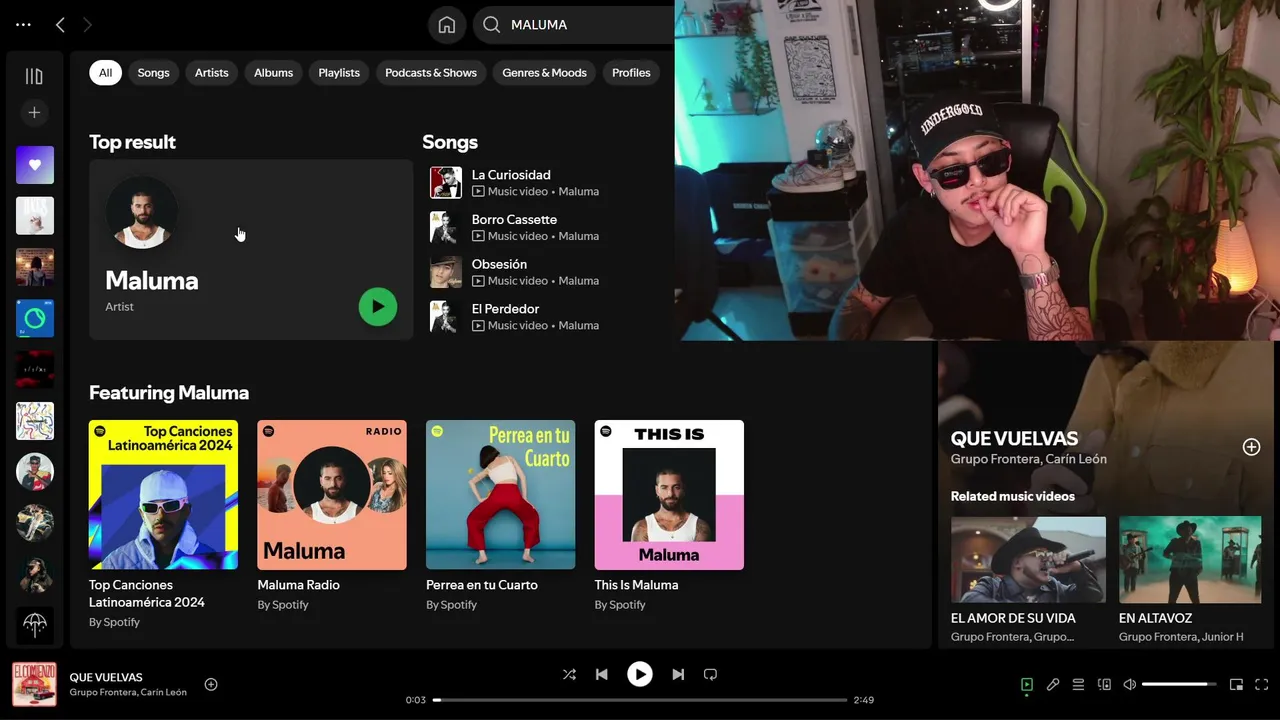
Task: Skip to next track
Action: click(678, 675)
